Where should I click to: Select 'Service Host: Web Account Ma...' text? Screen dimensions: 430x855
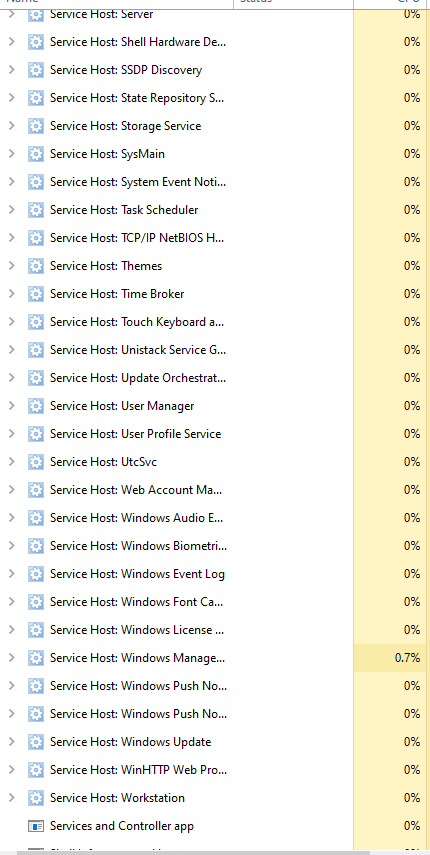[136, 490]
